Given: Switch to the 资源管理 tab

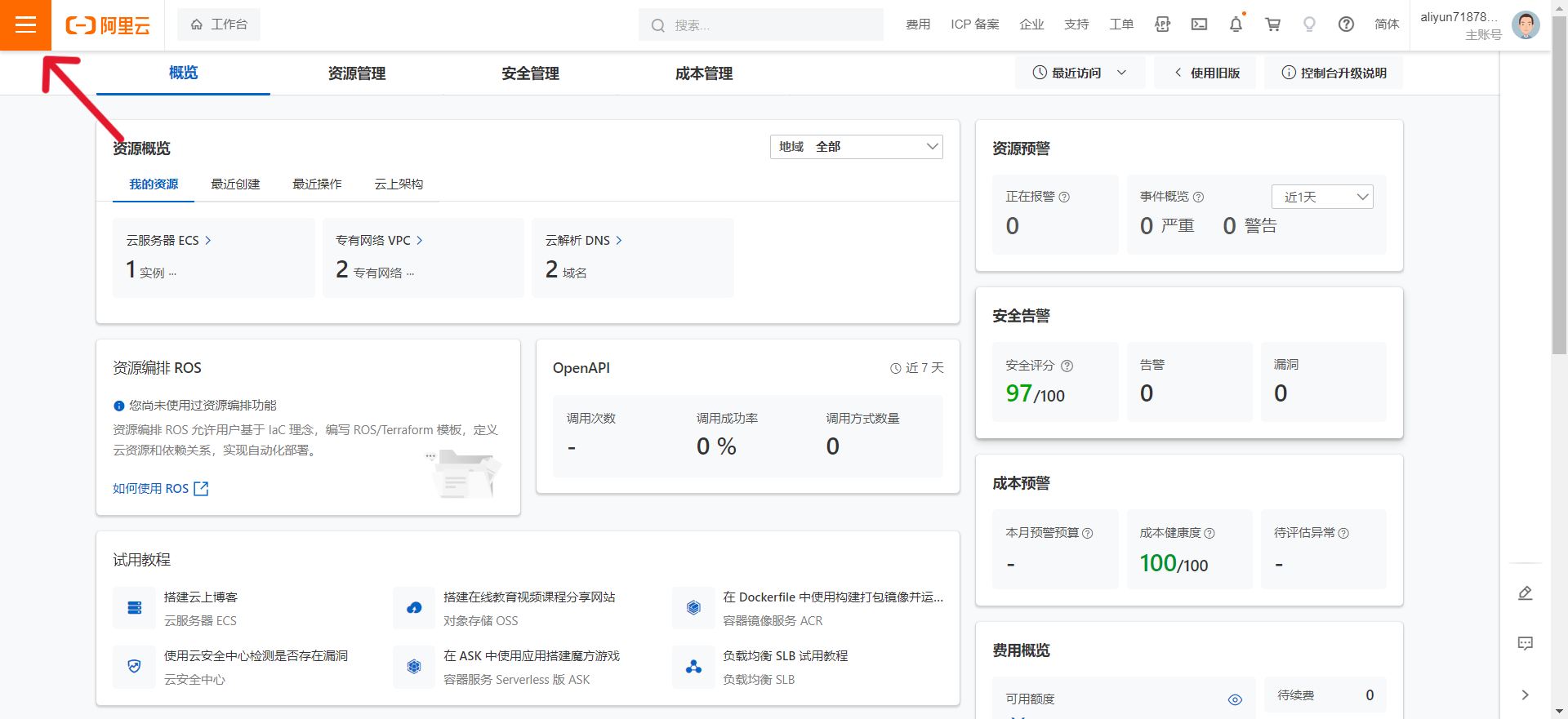Looking at the screenshot, I should [x=357, y=73].
